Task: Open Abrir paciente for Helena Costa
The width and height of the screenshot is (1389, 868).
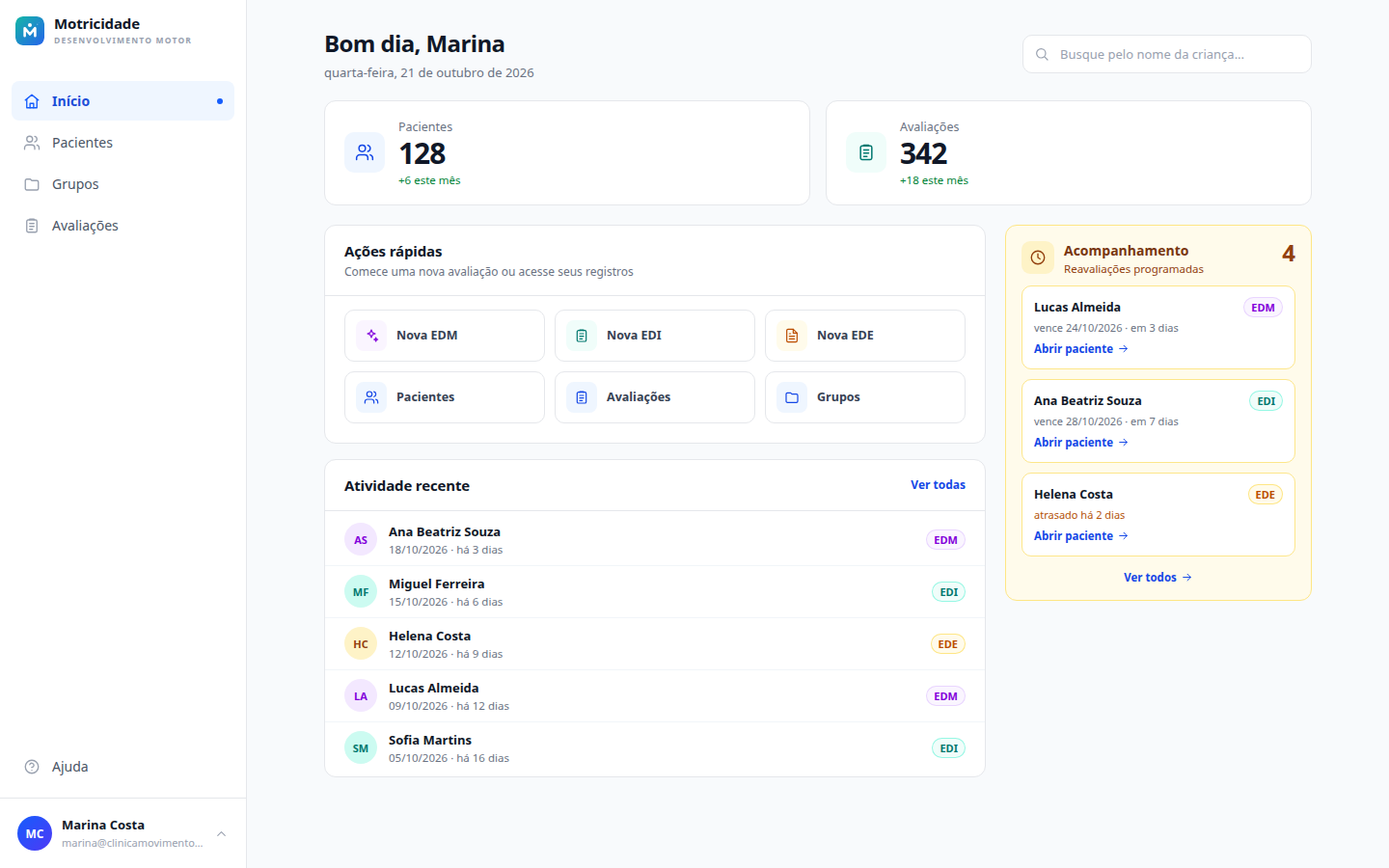Action: (x=1081, y=536)
